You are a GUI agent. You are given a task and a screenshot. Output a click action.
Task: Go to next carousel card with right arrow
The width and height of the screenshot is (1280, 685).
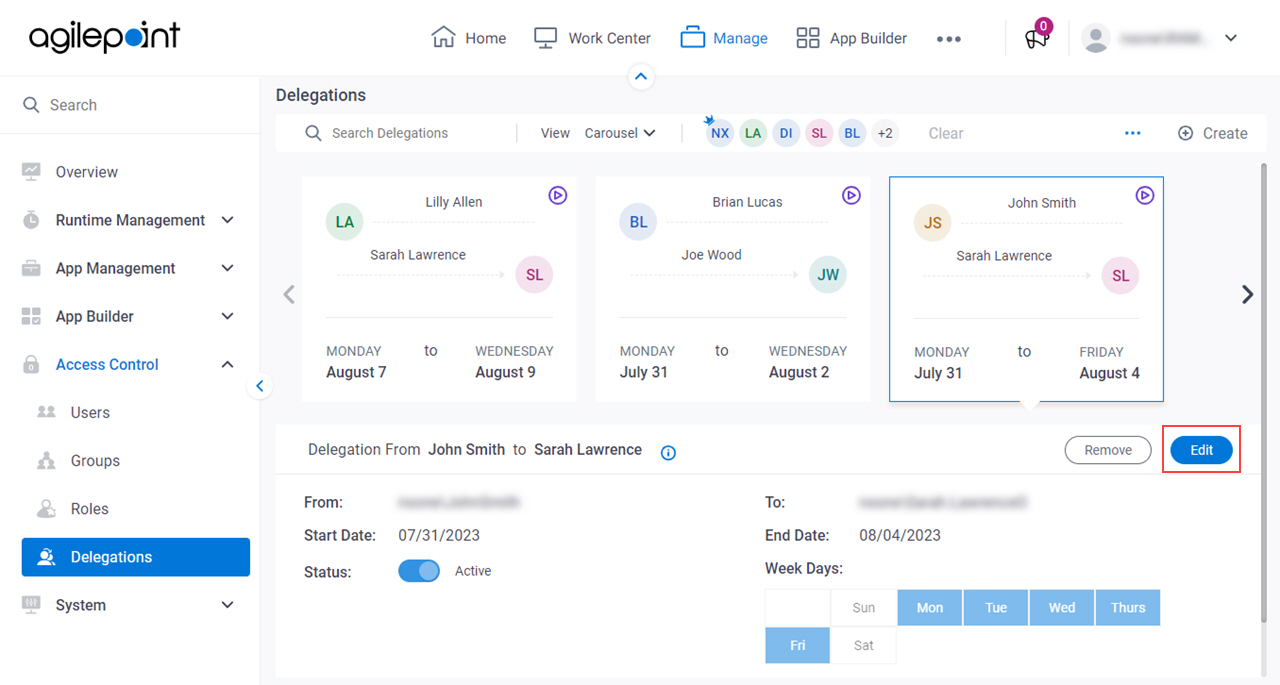[x=1247, y=294]
